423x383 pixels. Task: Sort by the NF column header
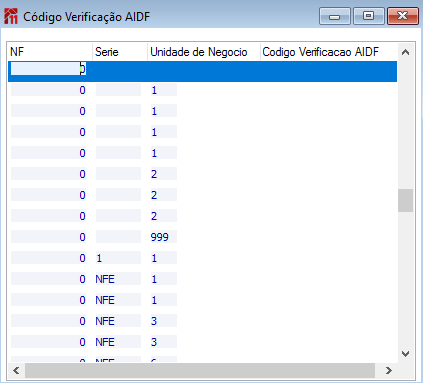click(50, 52)
